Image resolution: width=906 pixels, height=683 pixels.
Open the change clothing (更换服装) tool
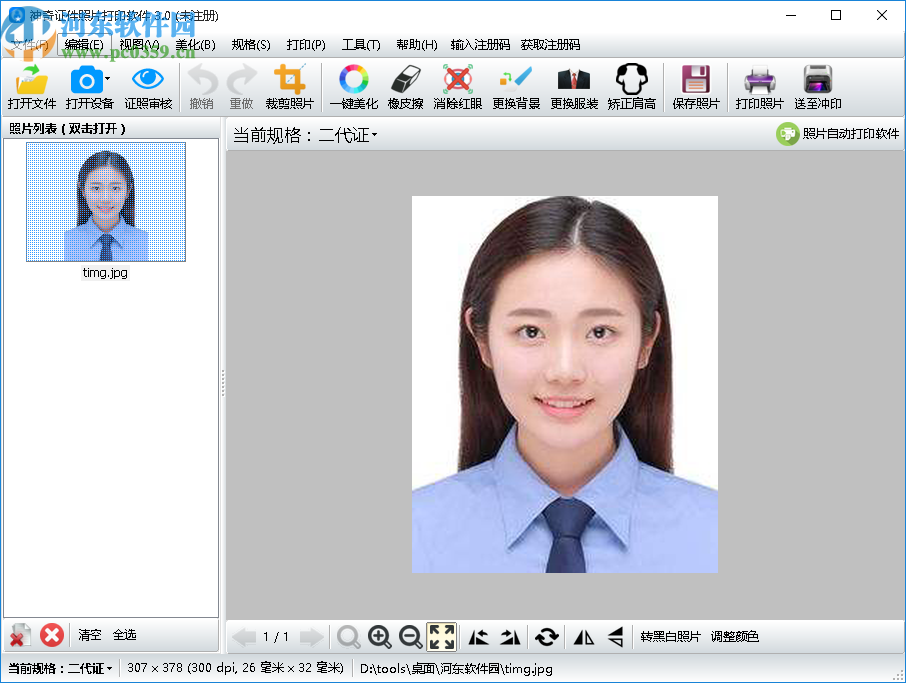coord(574,80)
